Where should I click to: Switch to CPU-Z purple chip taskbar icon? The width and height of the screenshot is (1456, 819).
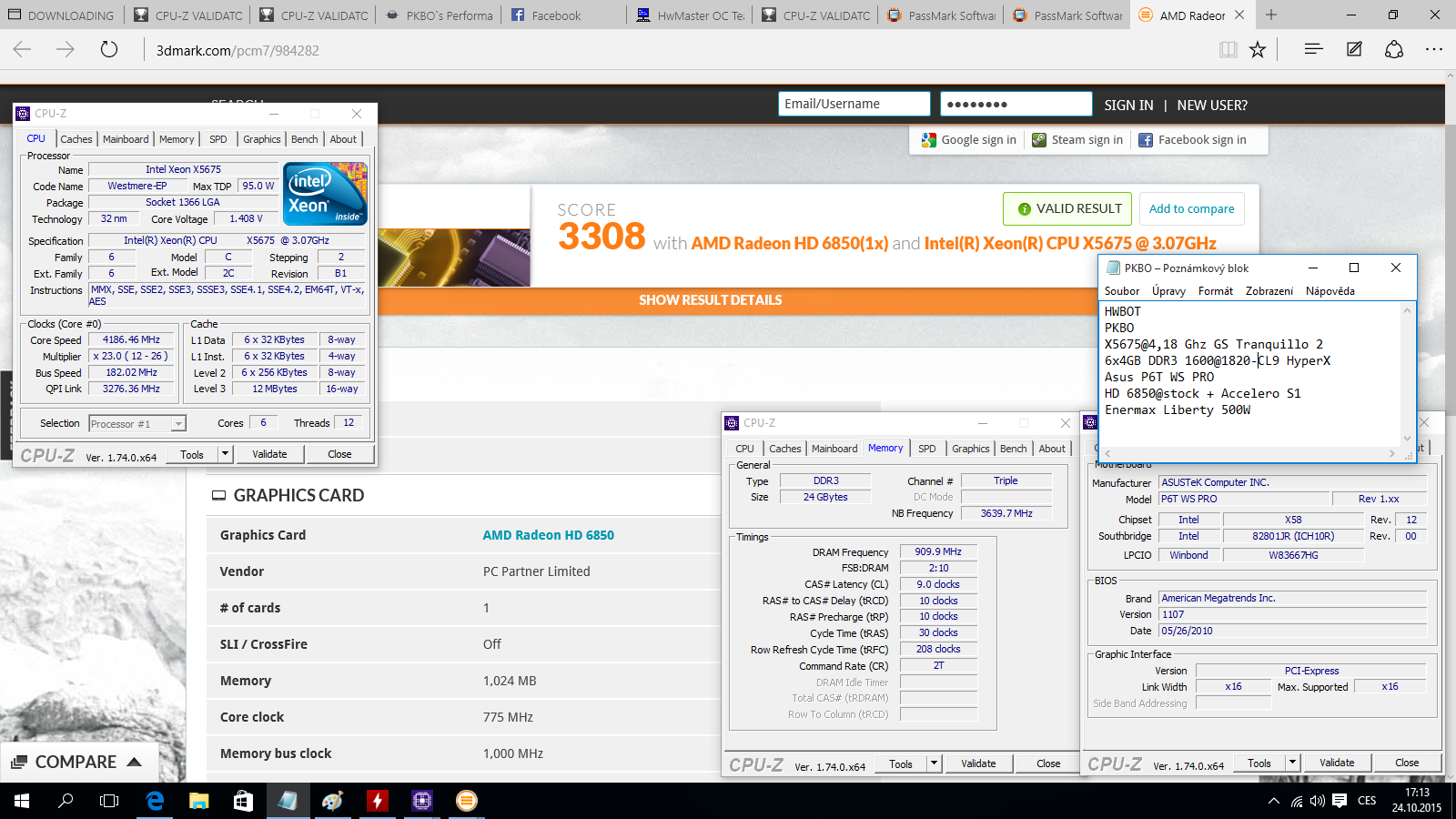click(421, 801)
